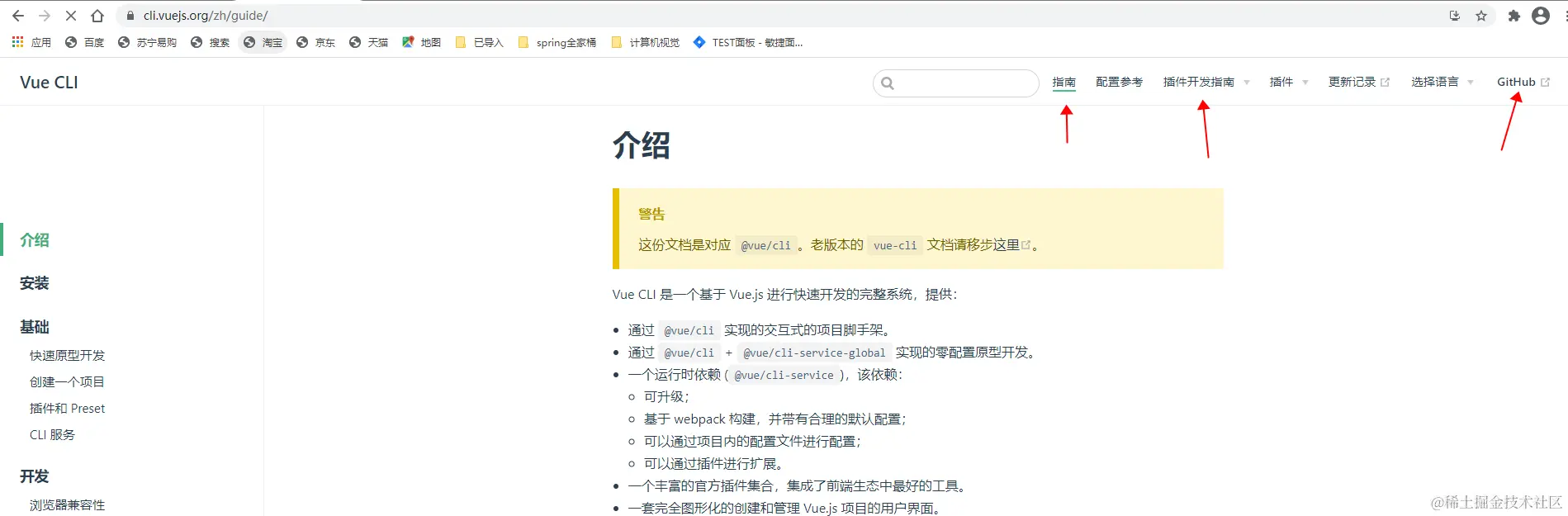This screenshot has width=1568, height=516.
Task: Click the vue-cli code text in warning
Action: (x=895, y=245)
